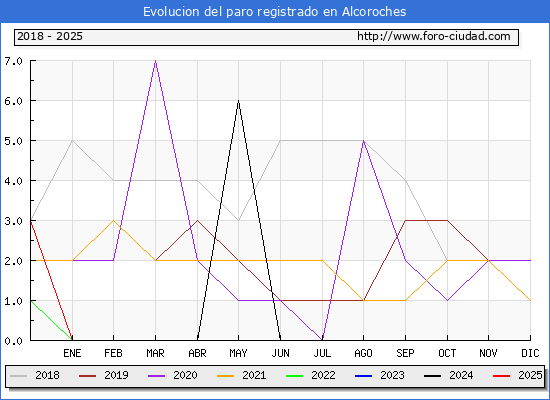Click the MAY month axis label

click(x=239, y=353)
